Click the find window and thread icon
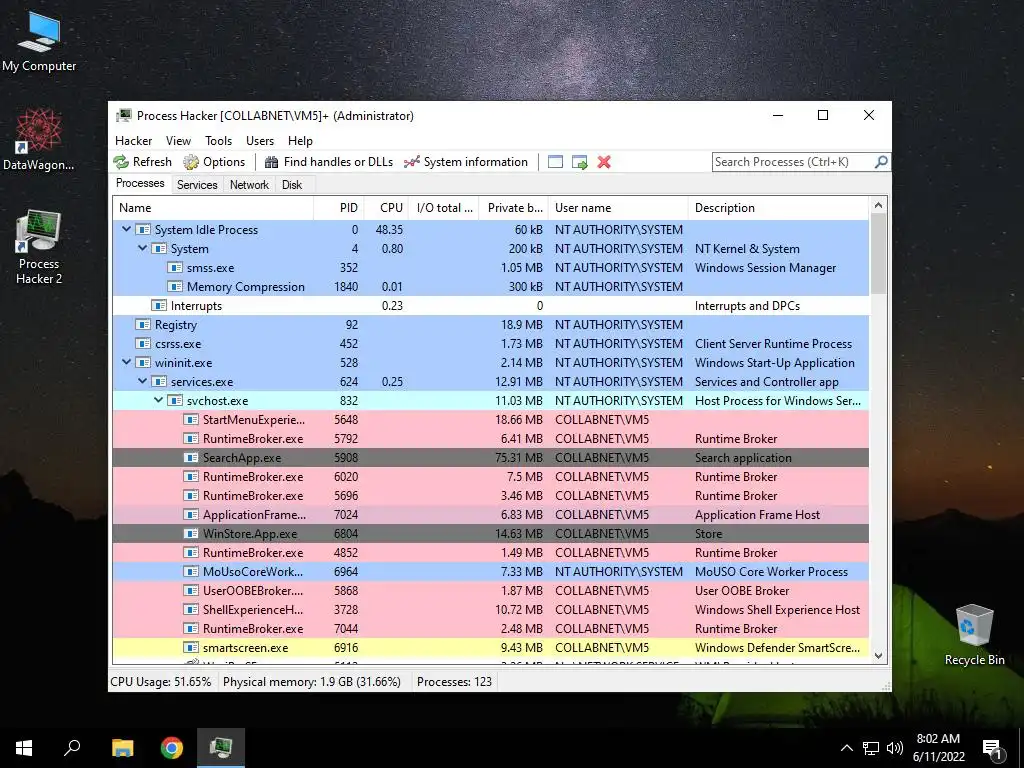The height and width of the screenshot is (768, 1024). click(579, 162)
